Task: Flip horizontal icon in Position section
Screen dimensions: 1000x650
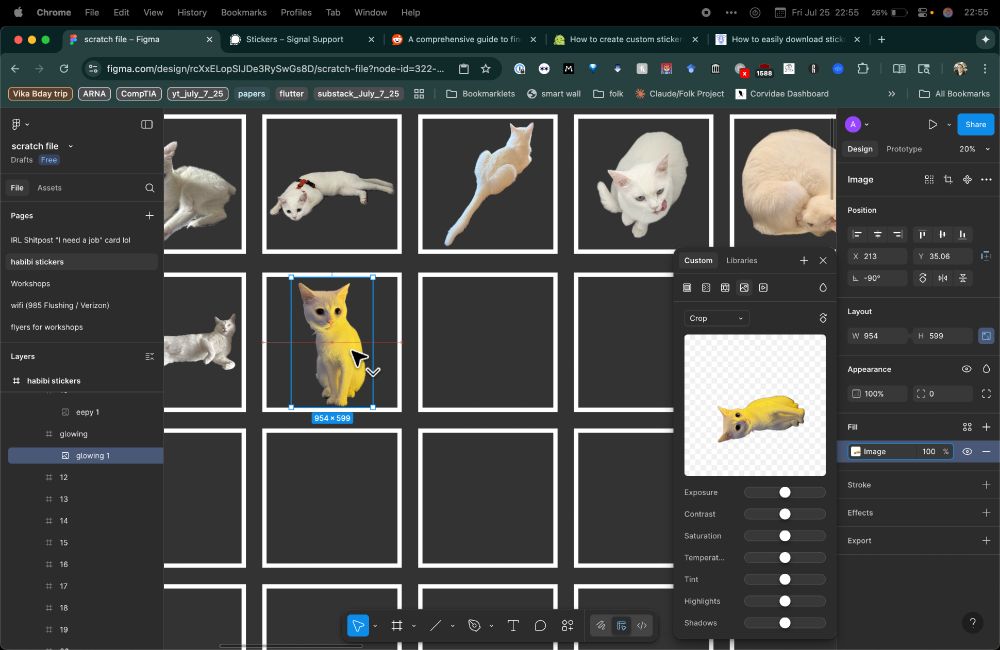Action: tap(943, 278)
